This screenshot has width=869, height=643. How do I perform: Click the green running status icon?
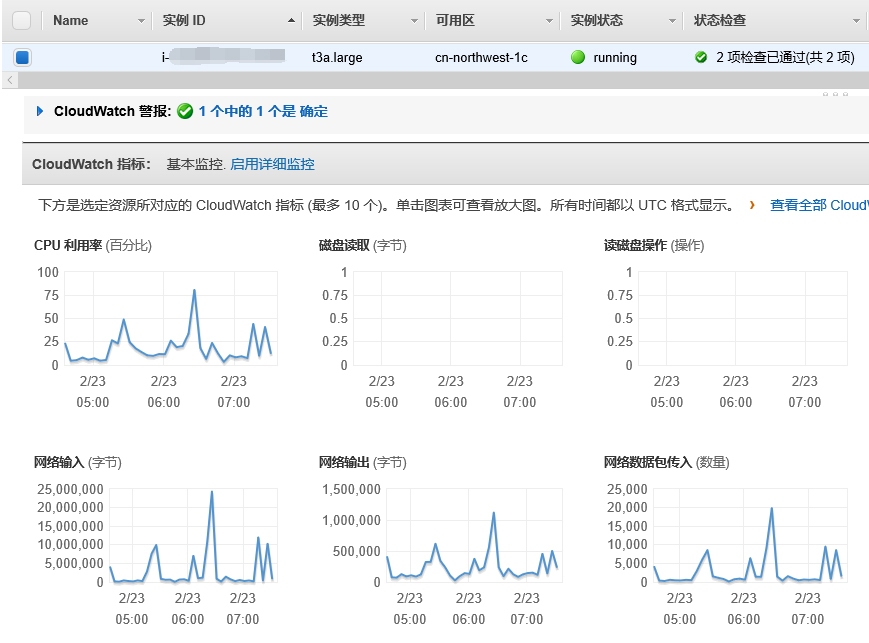(x=578, y=58)
